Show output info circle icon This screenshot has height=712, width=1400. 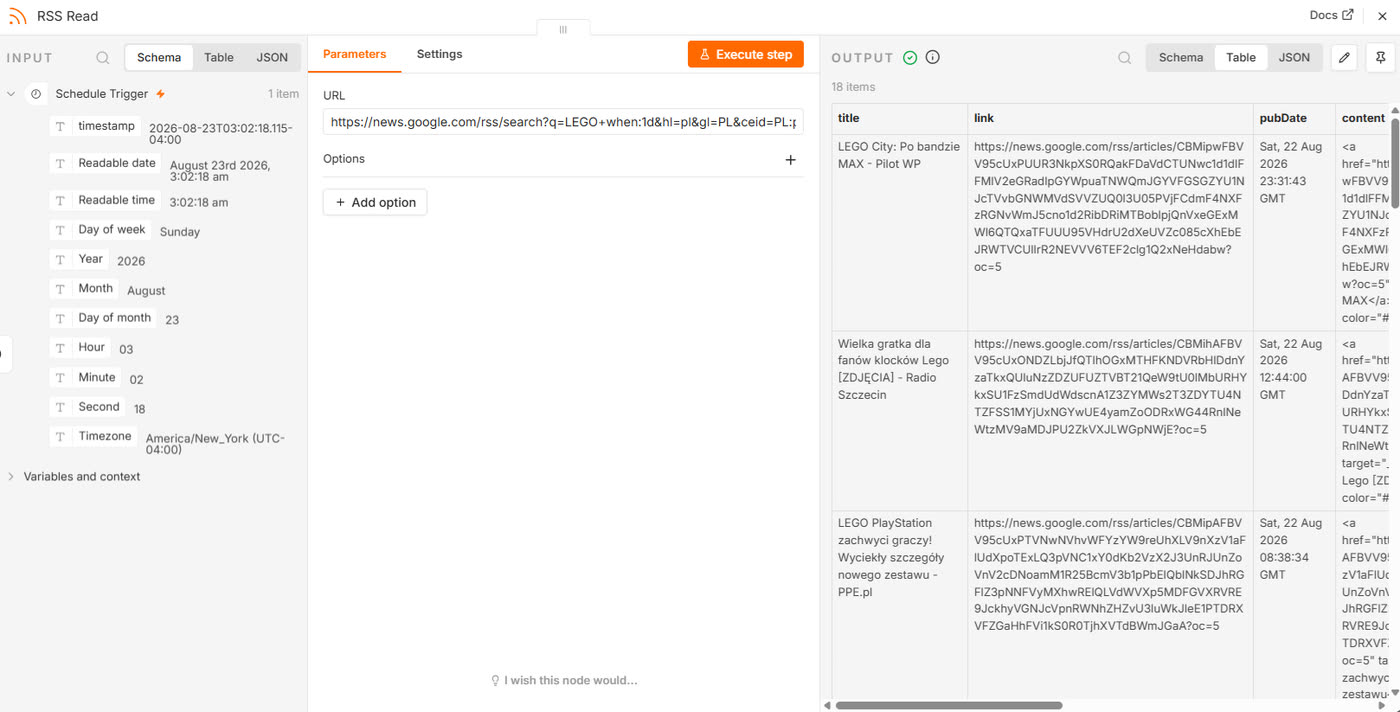coord(933,58)
